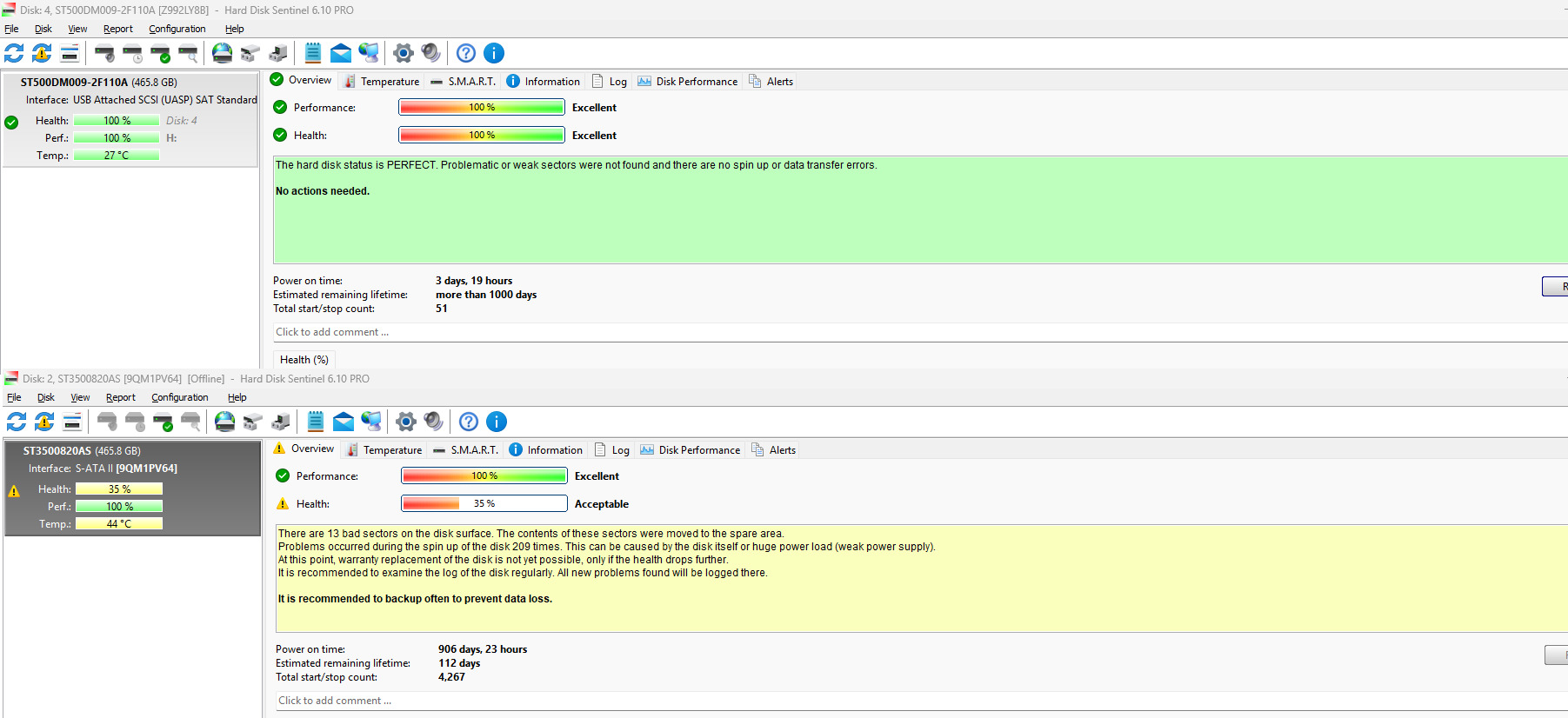Click 'more than 1000 days' lifetime value
1568x718 pixels.
[486, 295]
